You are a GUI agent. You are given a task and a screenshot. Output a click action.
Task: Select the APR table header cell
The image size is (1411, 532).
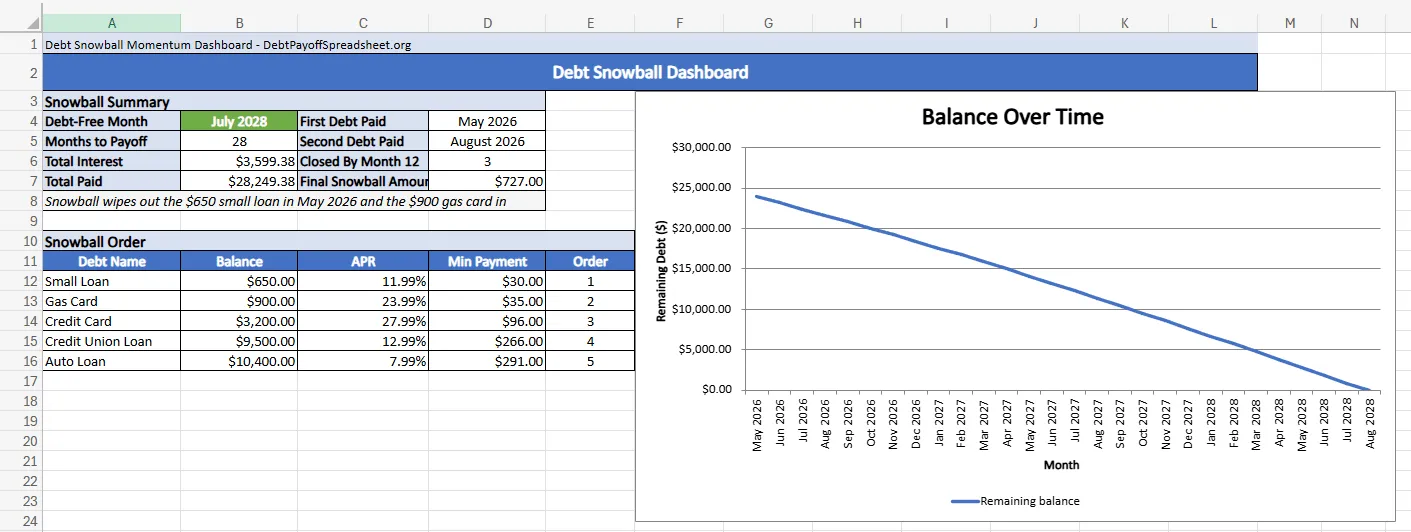(363, 261)
